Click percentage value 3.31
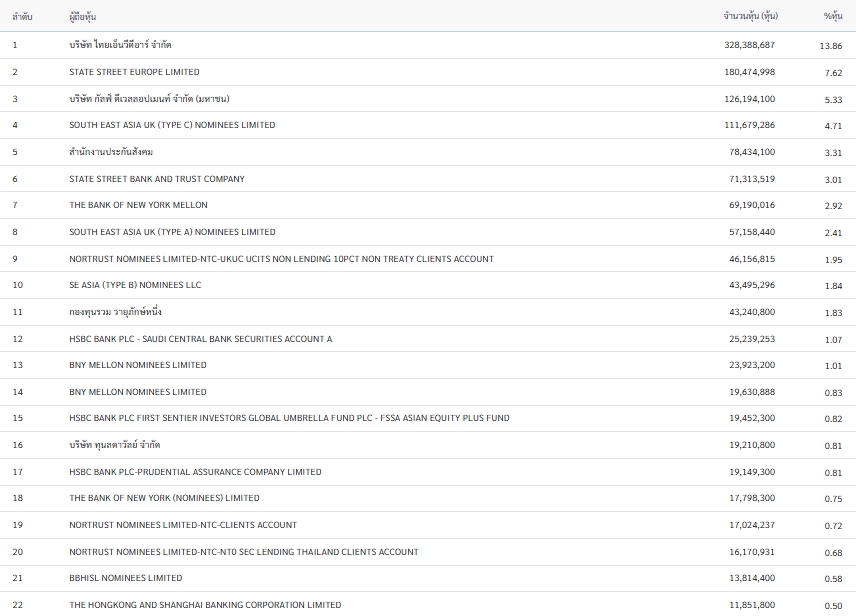Image resolution: width=856 pixels, height=616 pixels. click(834, 153)
